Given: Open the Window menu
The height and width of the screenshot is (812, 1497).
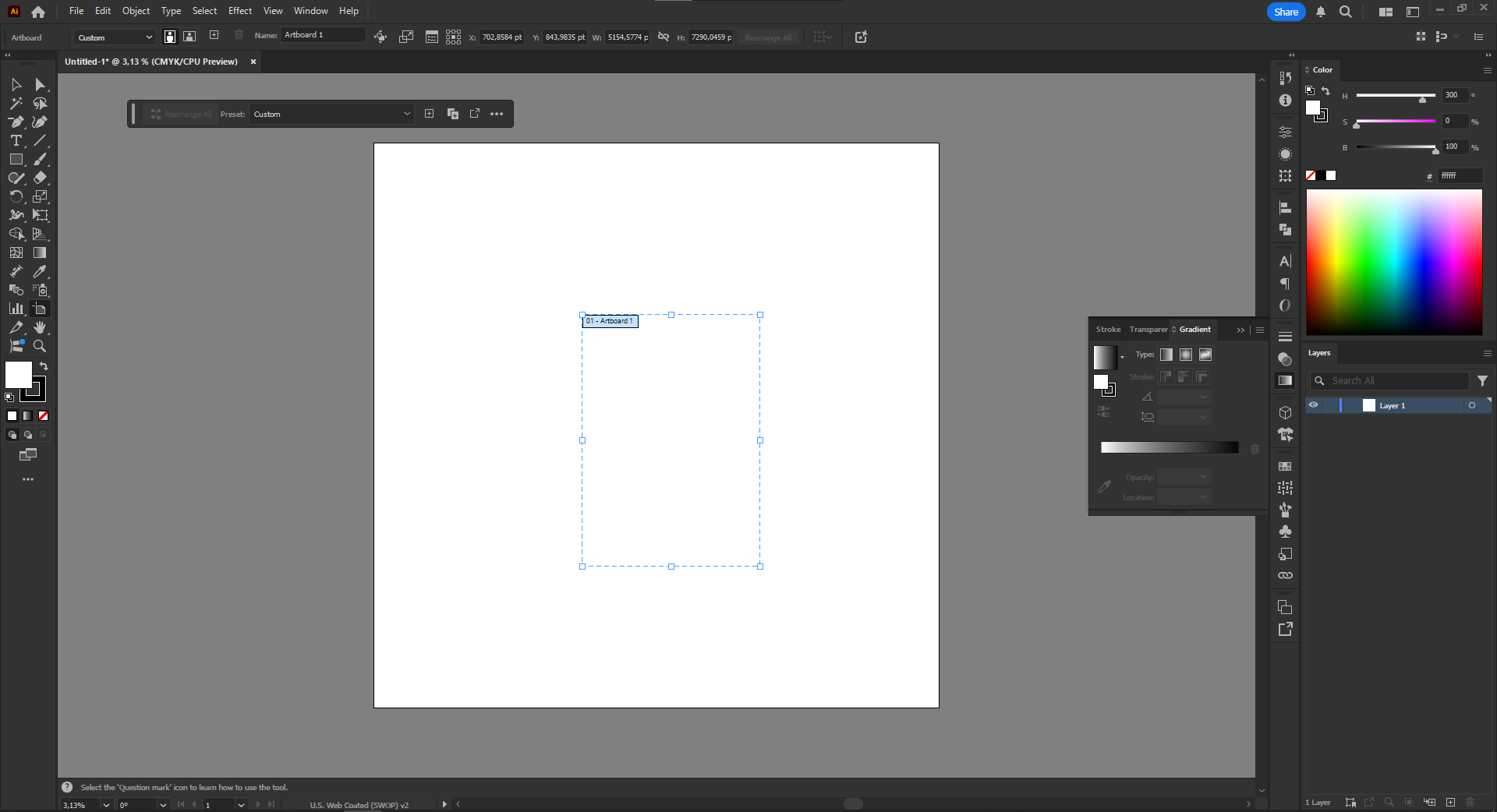Looking at the screenshot, I should tap(310, 10).
